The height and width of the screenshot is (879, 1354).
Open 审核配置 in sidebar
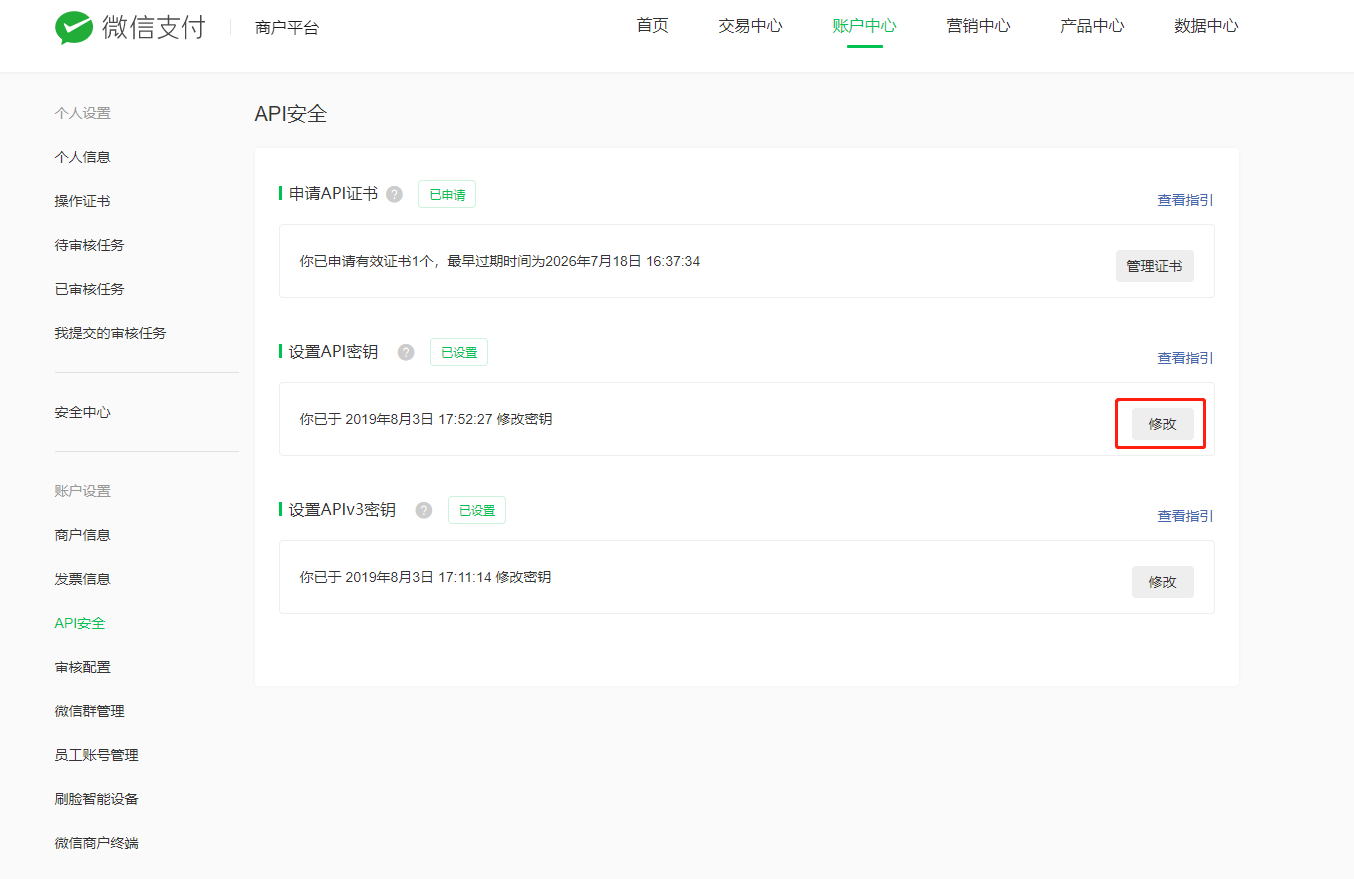coord(82,667)
